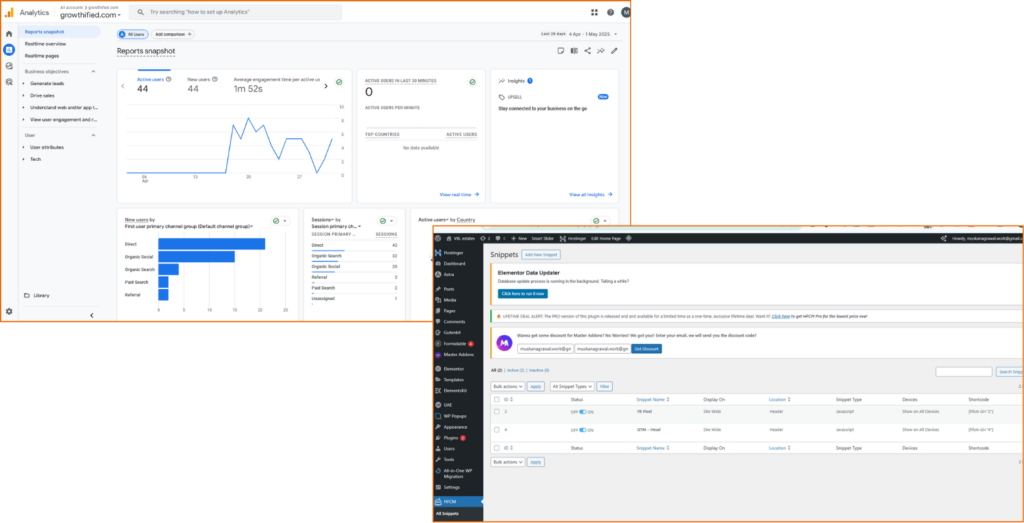The width and height of the screenshot is (1024, 523).
Task: Click the pencil icon to customize report
Action: coord(615,51)
